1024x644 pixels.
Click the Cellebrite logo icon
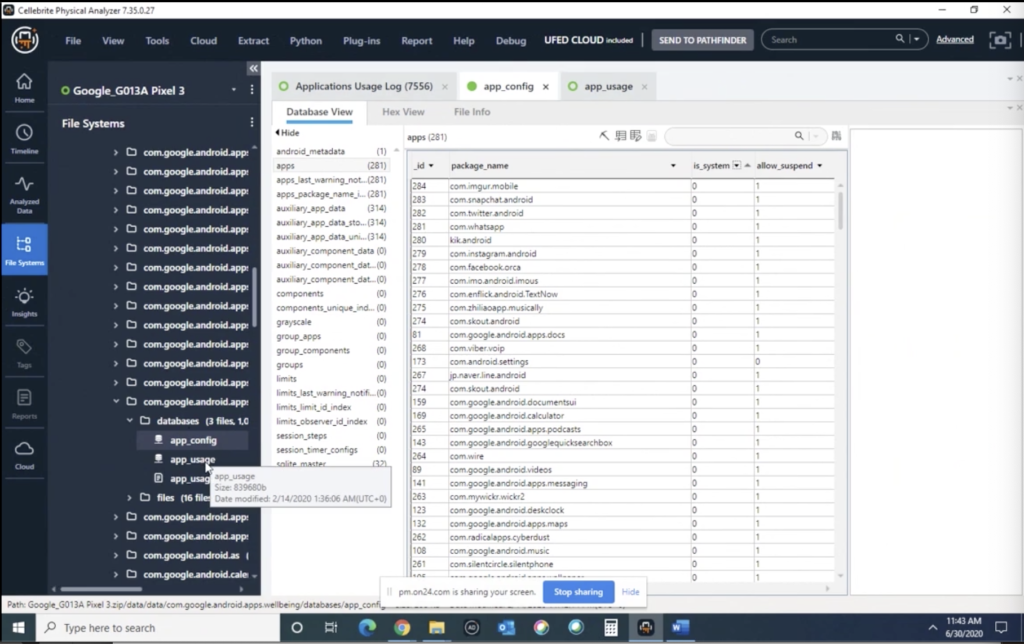[x=25, y=40]
